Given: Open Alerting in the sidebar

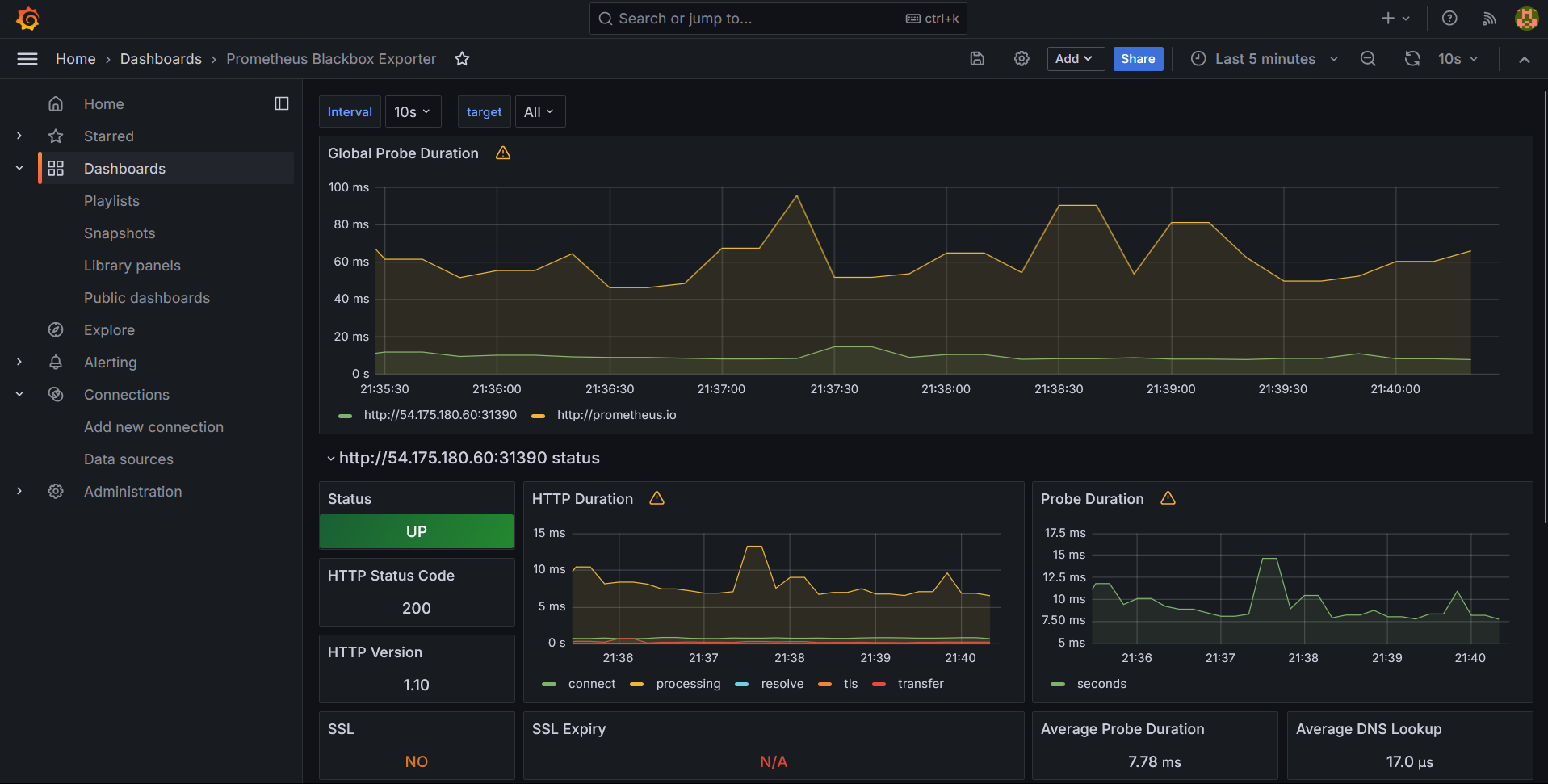Looking at the screenshot, I should point(111,363).
